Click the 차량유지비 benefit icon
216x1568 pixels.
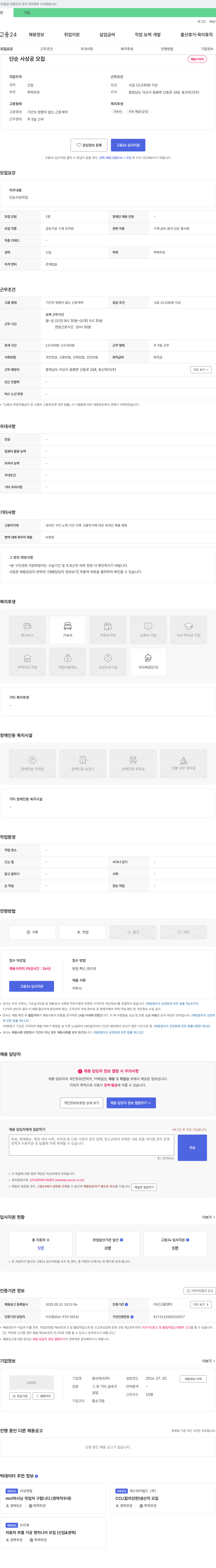click(108, 630)
